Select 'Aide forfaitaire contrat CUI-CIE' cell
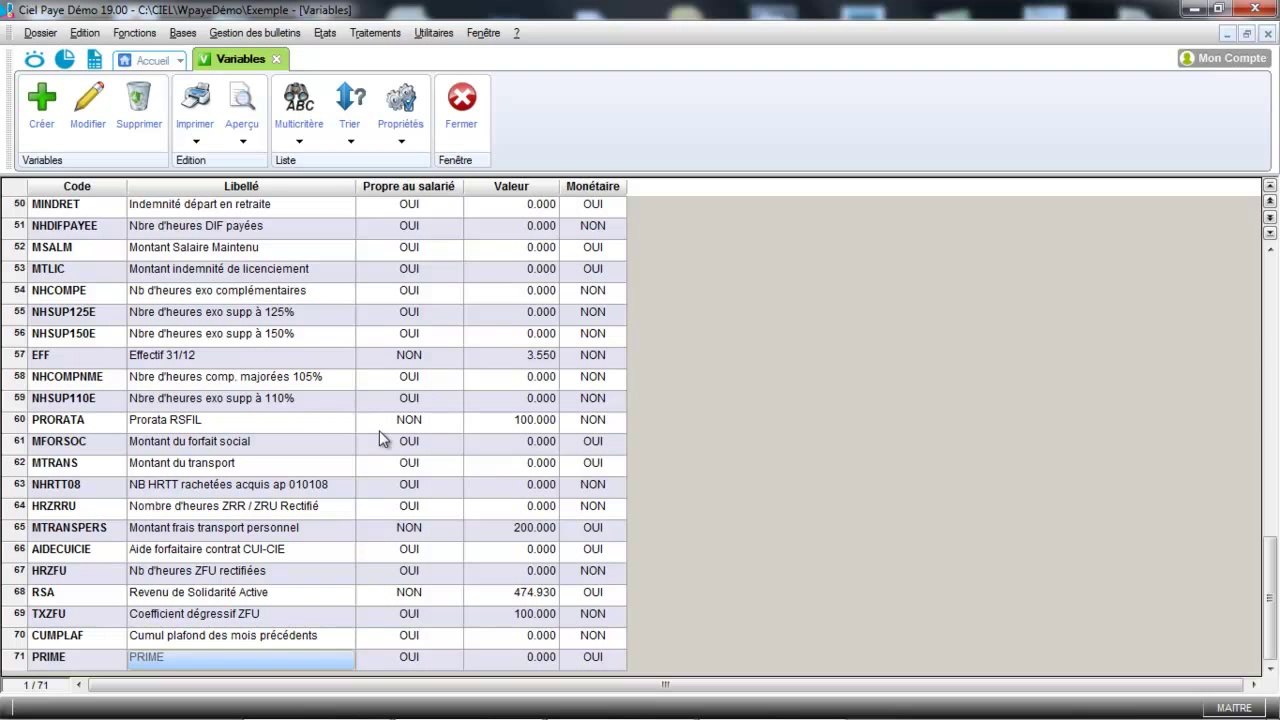 241,549
